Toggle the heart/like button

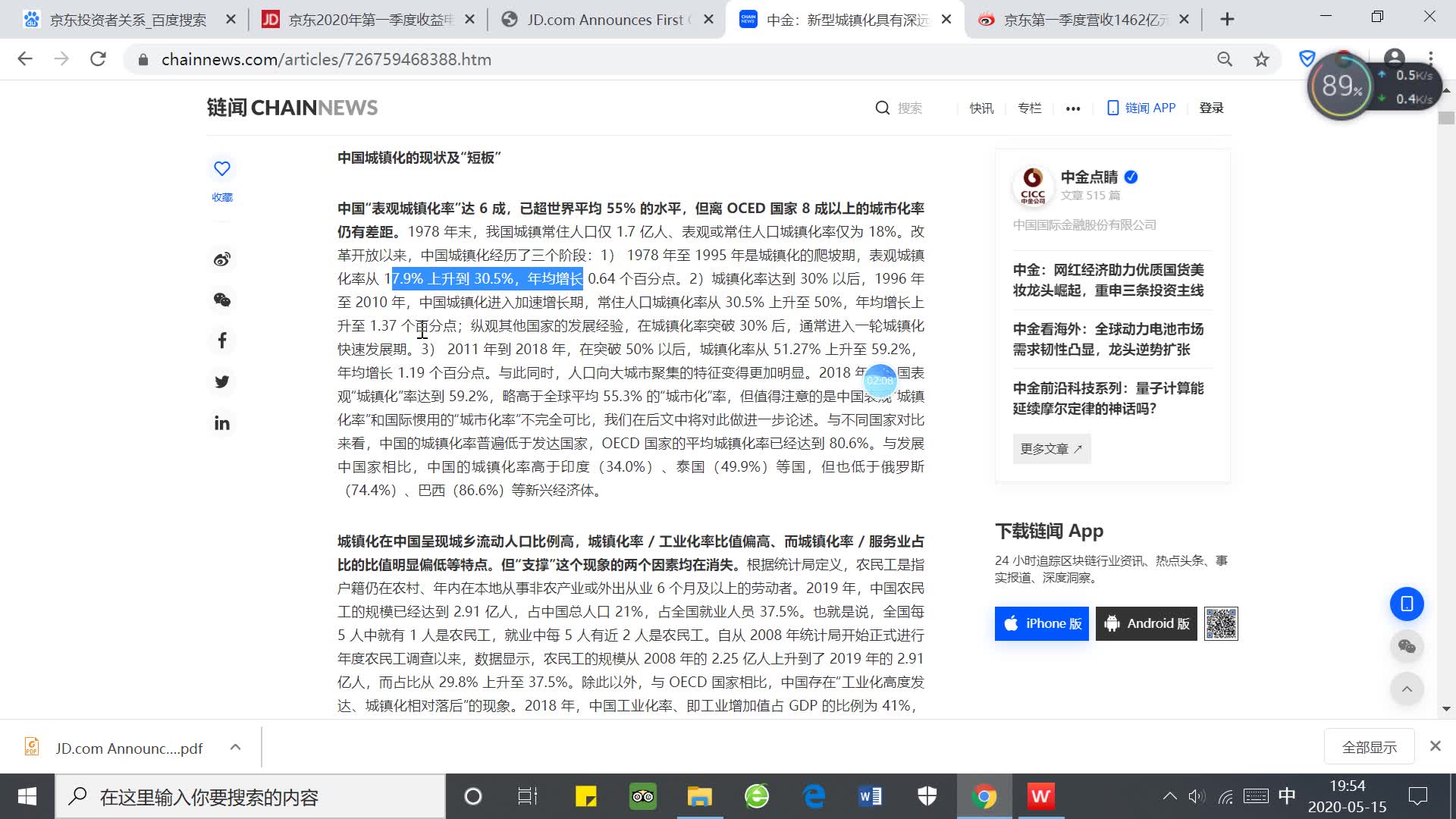coord(222,168)
